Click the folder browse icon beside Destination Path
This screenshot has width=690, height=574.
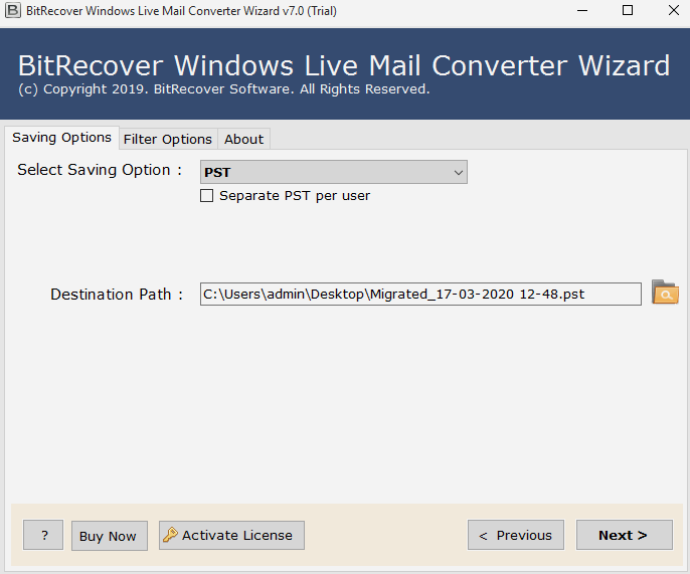point(665,292)
